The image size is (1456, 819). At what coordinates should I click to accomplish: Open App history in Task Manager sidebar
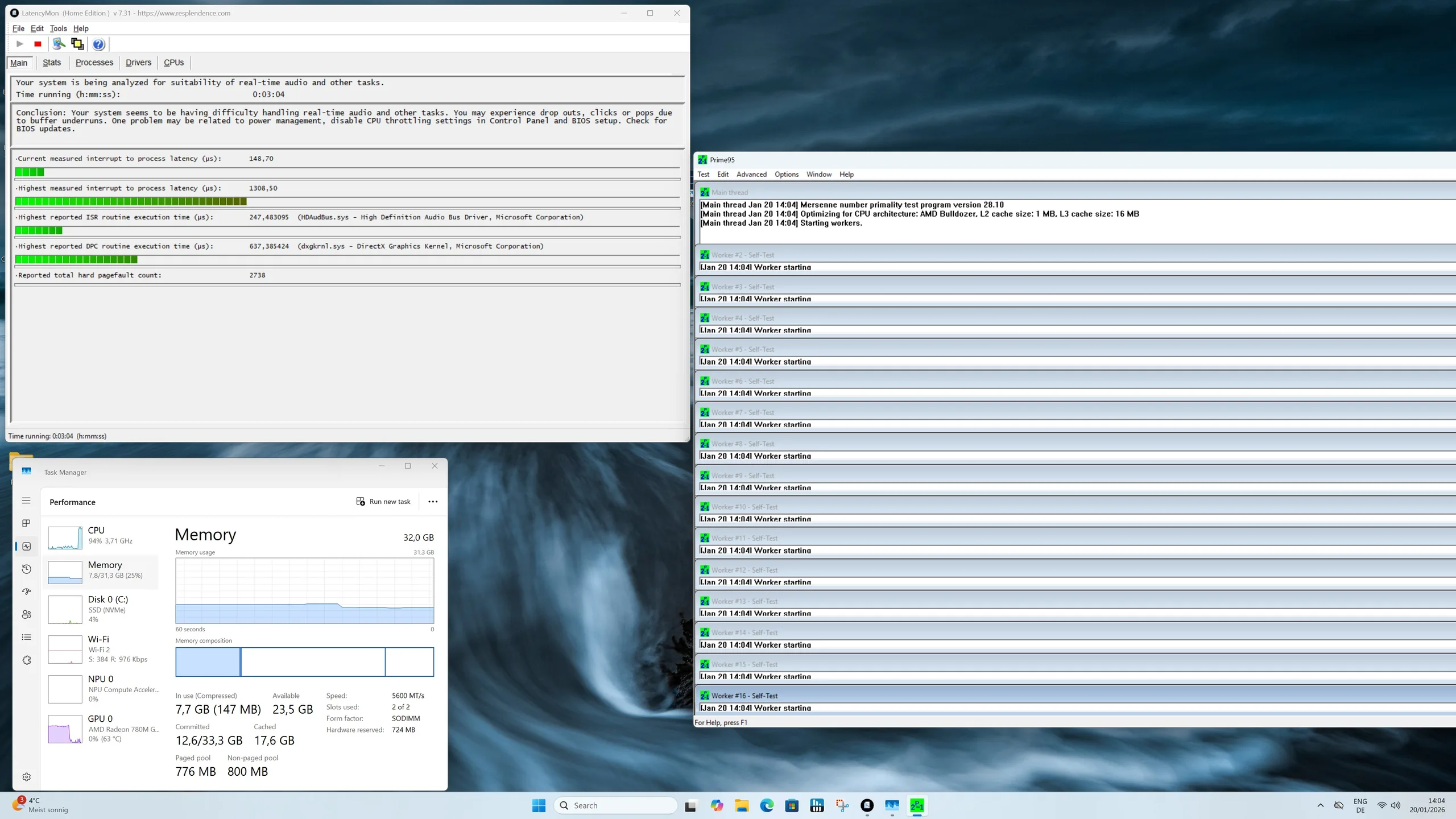point(26,569)
